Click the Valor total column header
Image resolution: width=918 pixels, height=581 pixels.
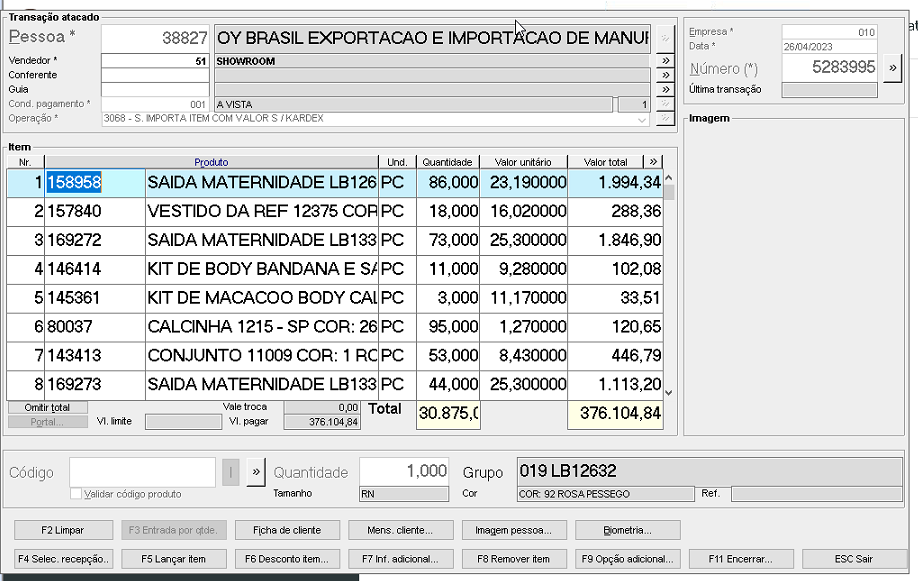(605, 162)
